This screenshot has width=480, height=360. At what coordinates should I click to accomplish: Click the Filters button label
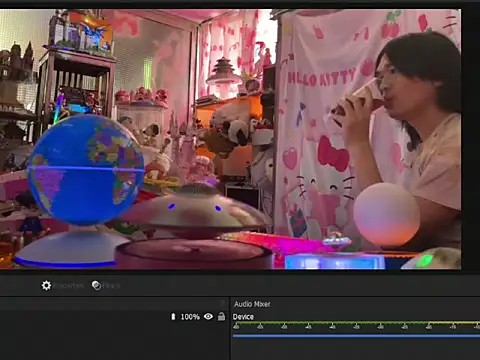[x=111, y=286]
